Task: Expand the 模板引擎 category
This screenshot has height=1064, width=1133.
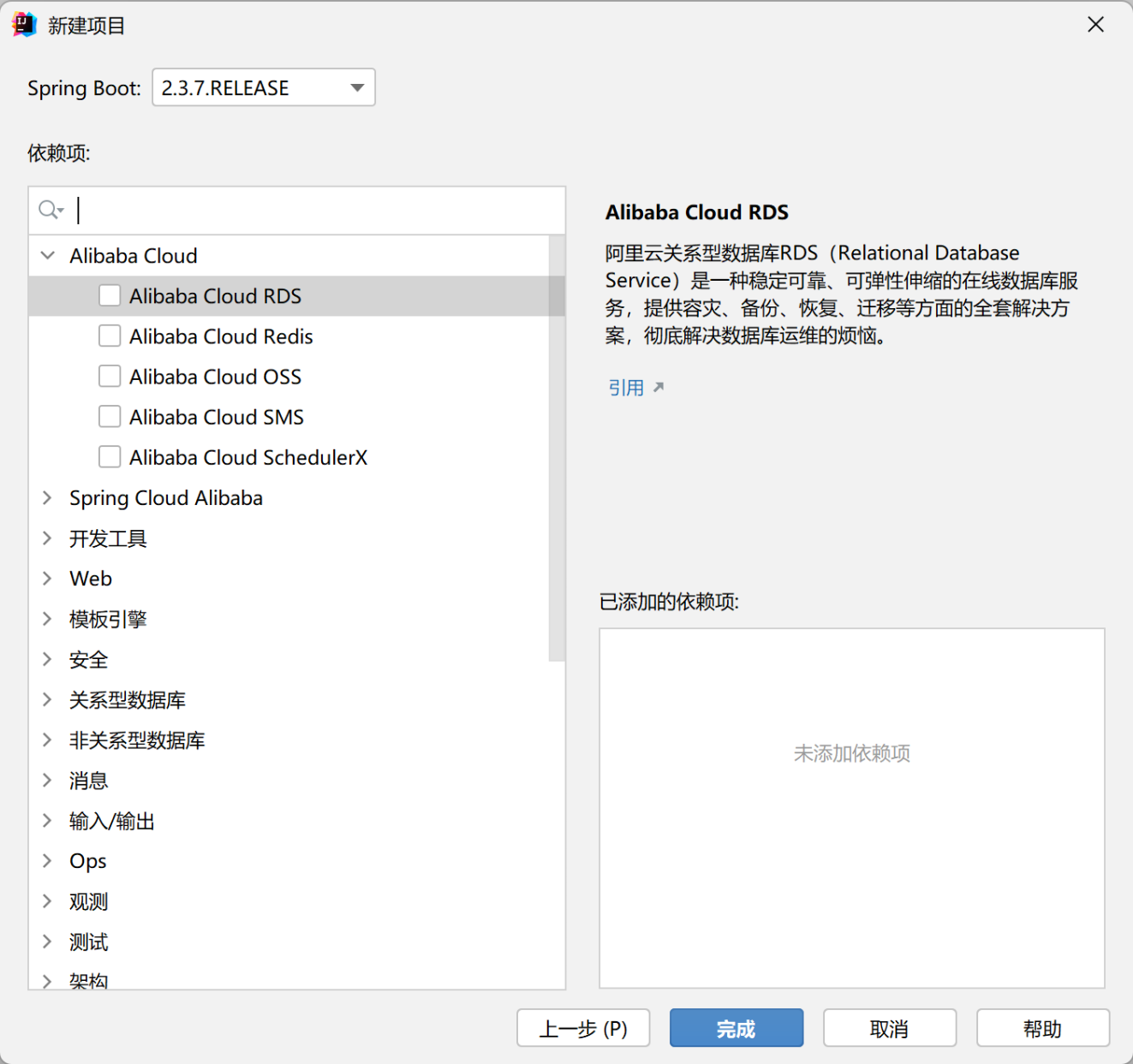Action: [x=47, y=618]
